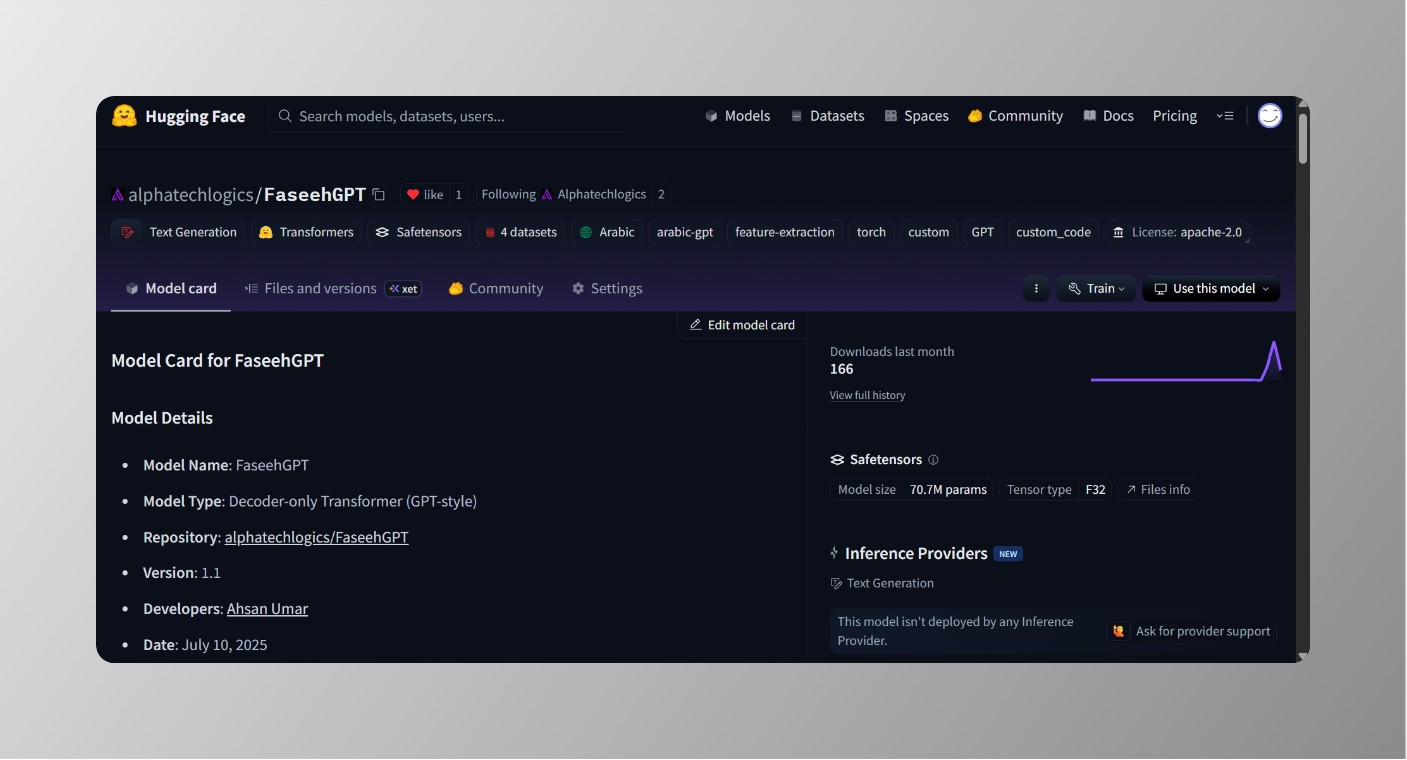
Task: Click the xet badge
Action: click(404, 289)
